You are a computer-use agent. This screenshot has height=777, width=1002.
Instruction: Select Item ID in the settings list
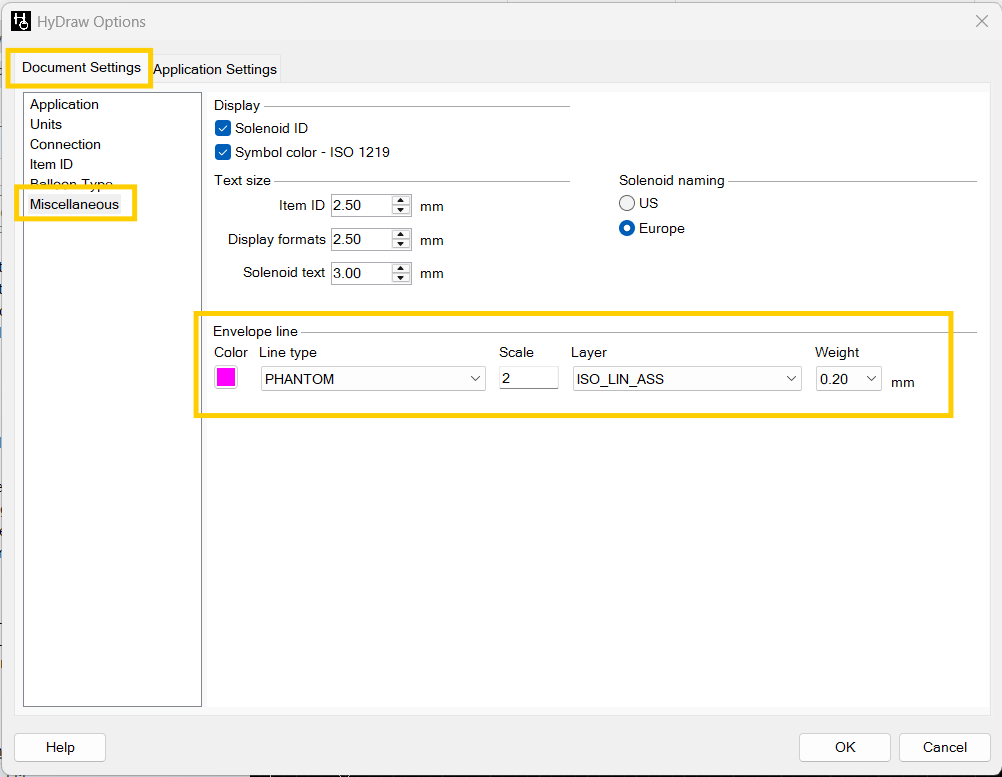coord(51,164)
